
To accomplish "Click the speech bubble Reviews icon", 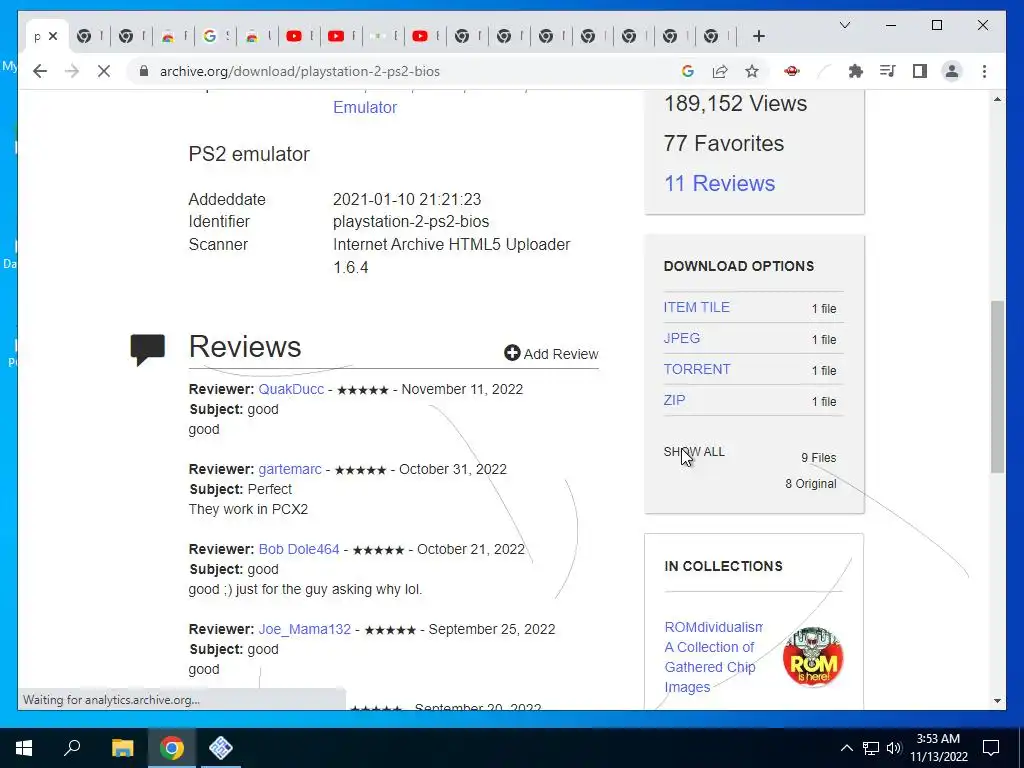I will 148,349.
